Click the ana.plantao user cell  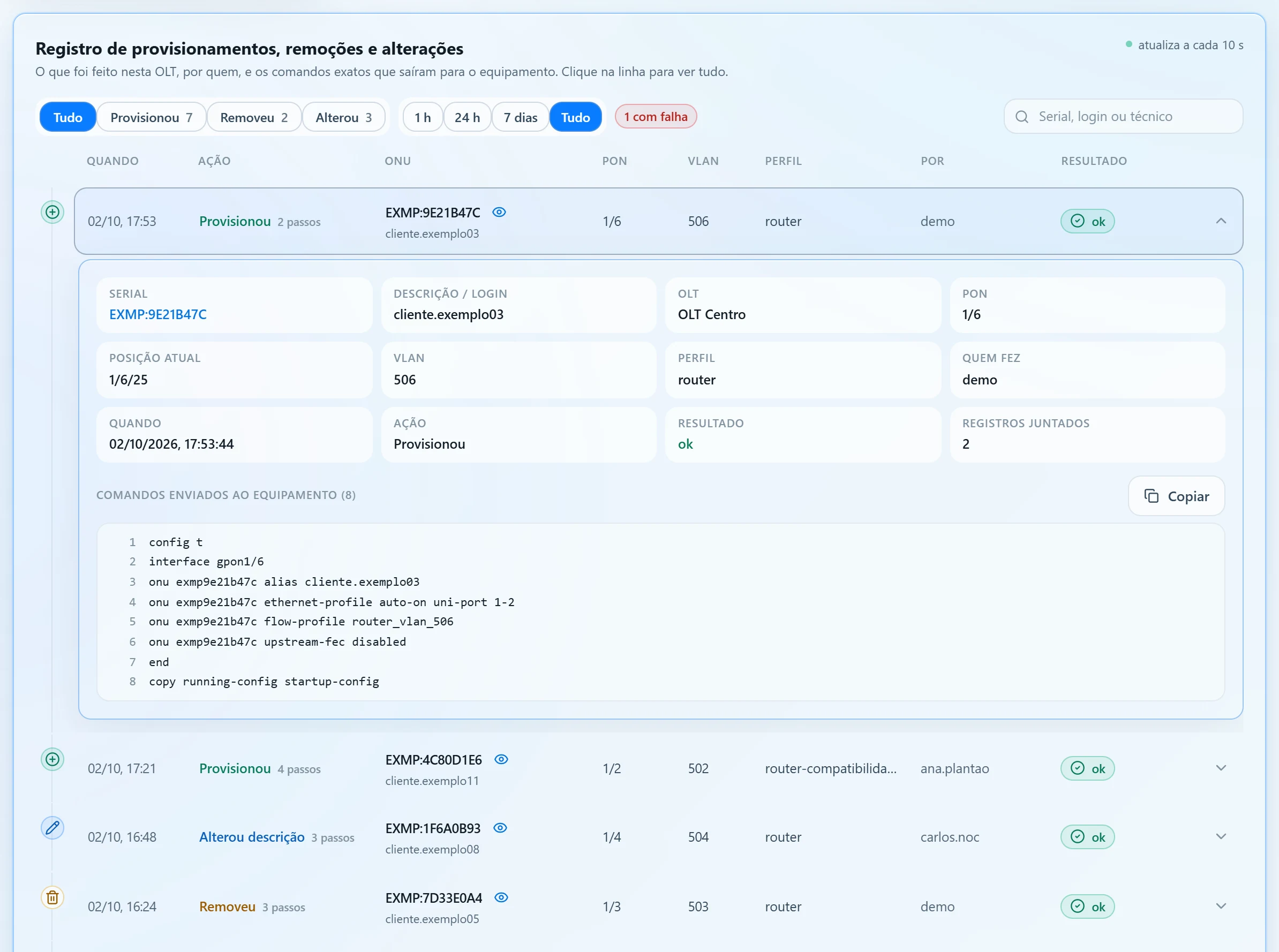(954, 768)
